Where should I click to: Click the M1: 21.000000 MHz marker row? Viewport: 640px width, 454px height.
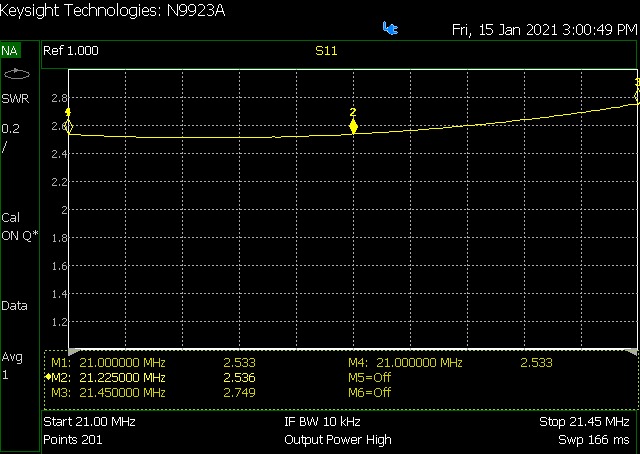[153, 363]
